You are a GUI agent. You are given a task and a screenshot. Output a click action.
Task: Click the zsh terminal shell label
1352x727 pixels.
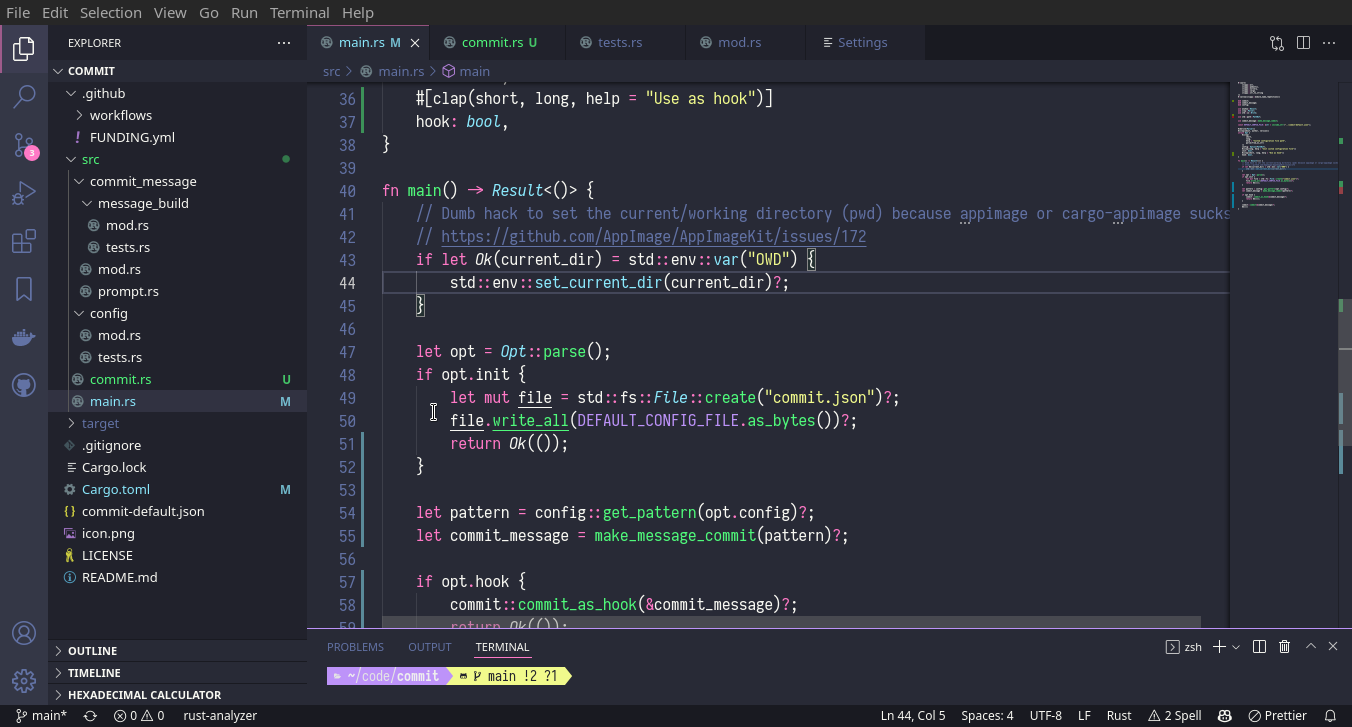tap(1184, 647)
